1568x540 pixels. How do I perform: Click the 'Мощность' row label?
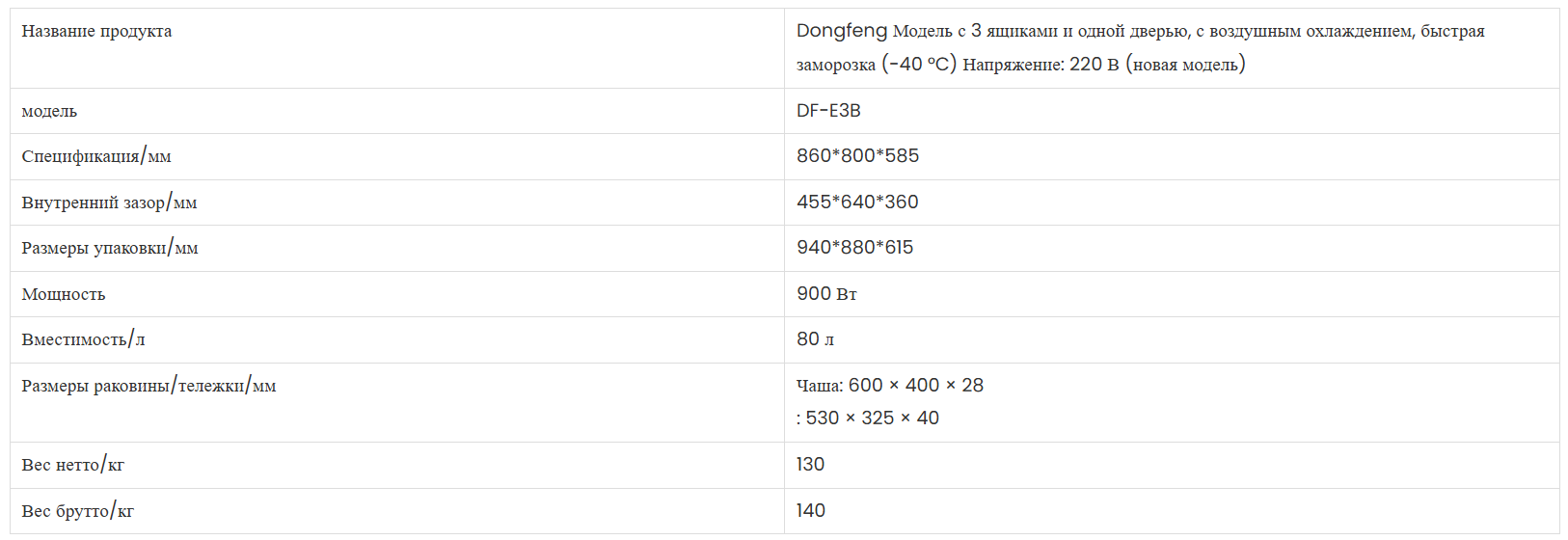tap(64, 294)
